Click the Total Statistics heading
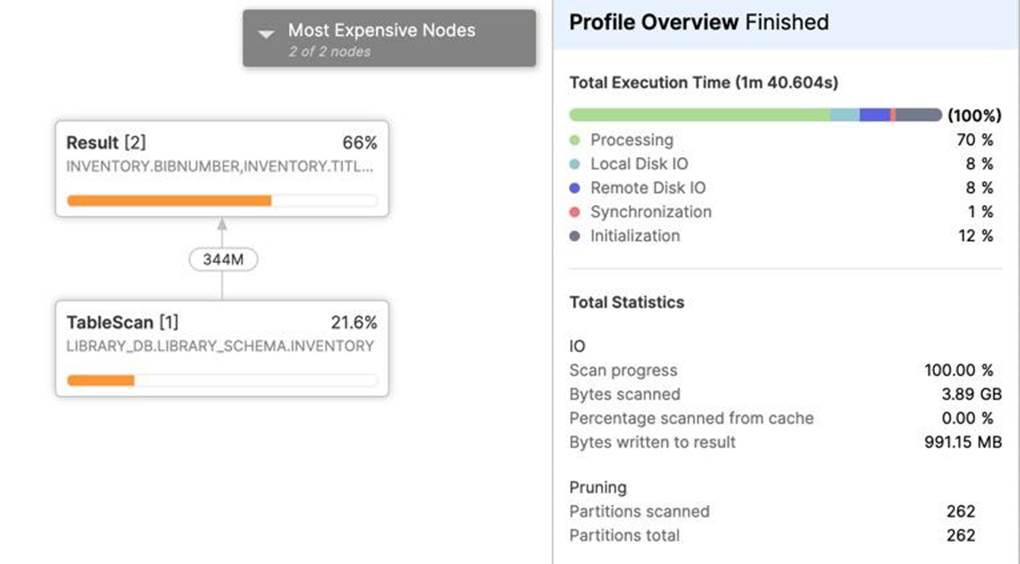This screenshot has width=1020, height=564. click(x=627, y=302)
